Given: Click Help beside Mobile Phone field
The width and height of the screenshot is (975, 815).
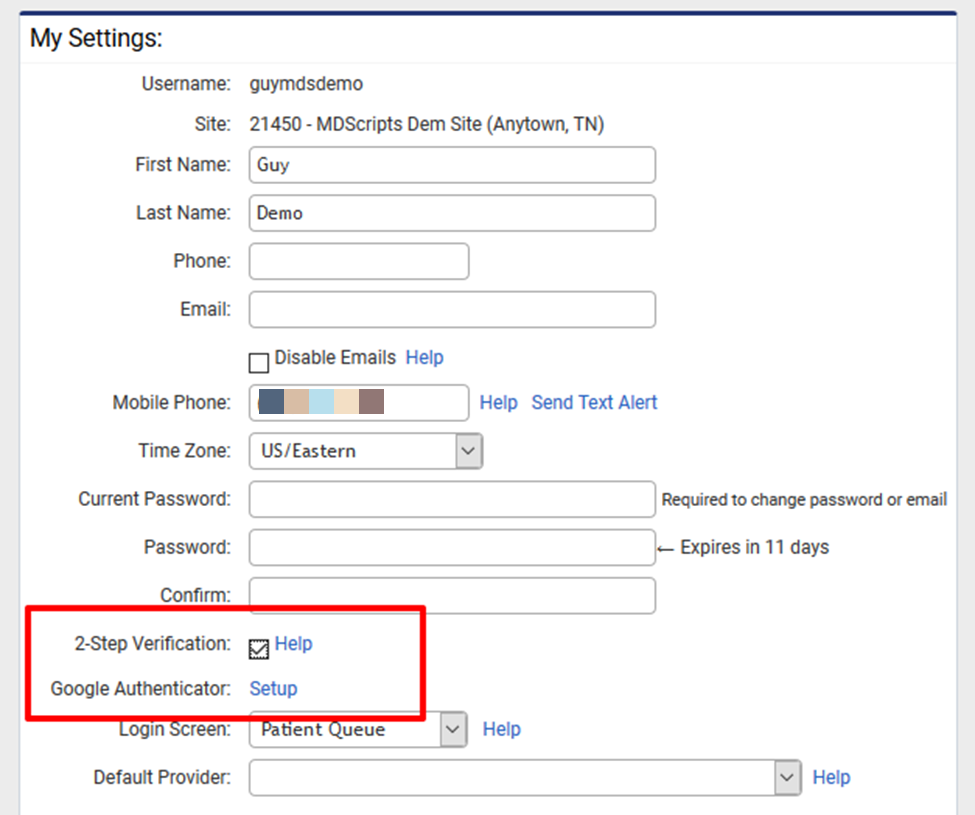Looking at the screenshot, I should click(498, 402).
